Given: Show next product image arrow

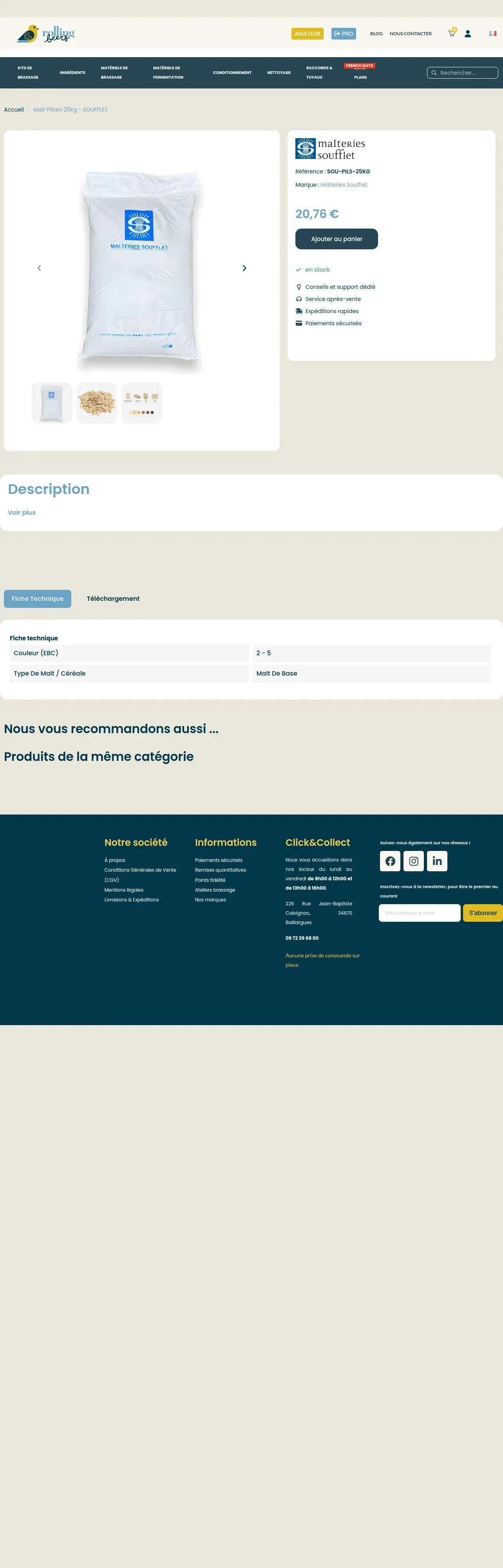Looking at the screenshot, I should tap(244, 269).
